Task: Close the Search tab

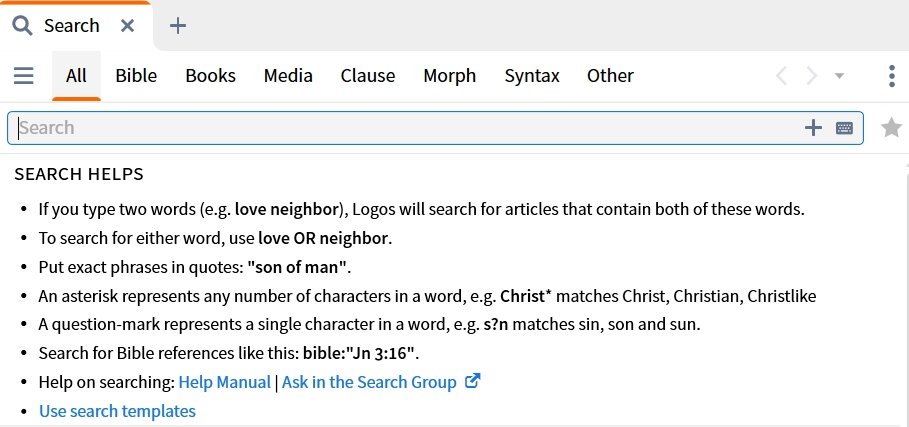Action: [x=128, y=25]
